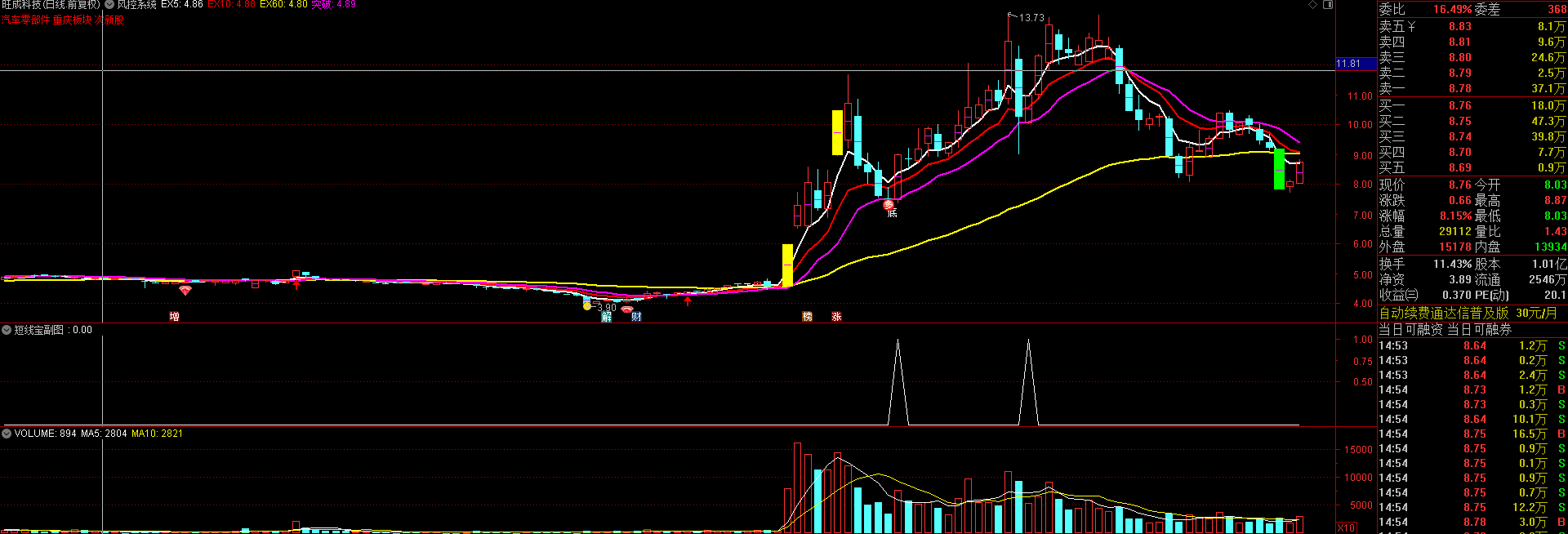Click the MA5: 2804 volume label
Viewport: 1568px width, 534px height.
(x=104, y=434)
